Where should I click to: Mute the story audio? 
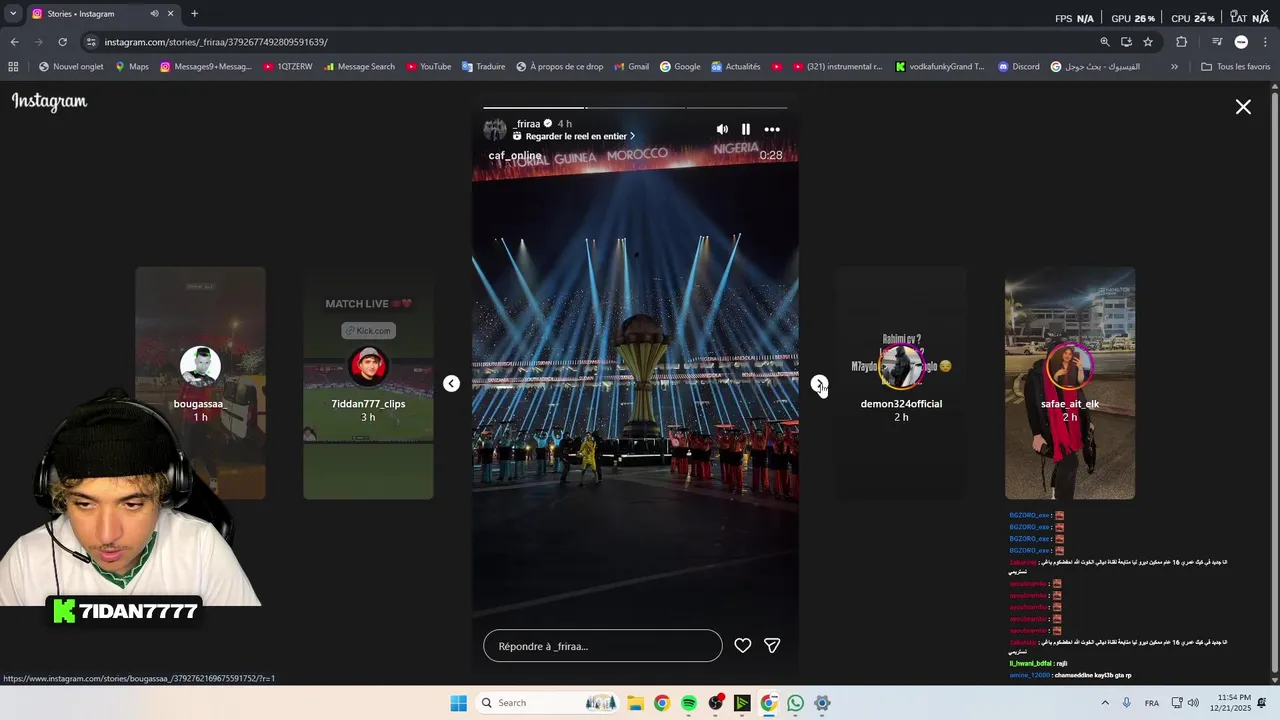[x=722, y=129]
